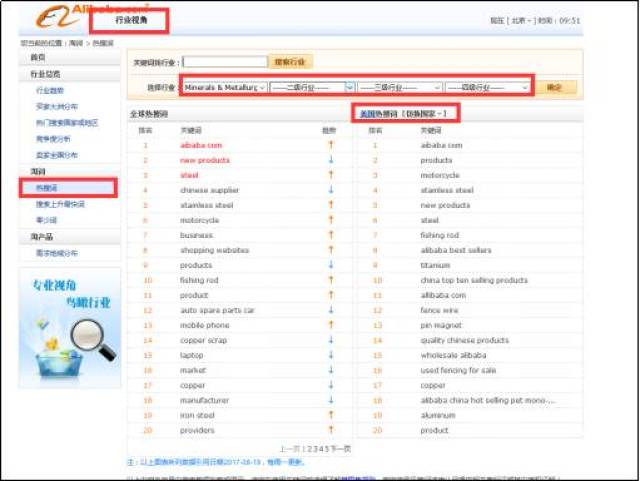Click the orange 搜索行业 search industry button
The height and width of the screenshot is (481, 640).
pyautogui.click(x=290, y=62)
